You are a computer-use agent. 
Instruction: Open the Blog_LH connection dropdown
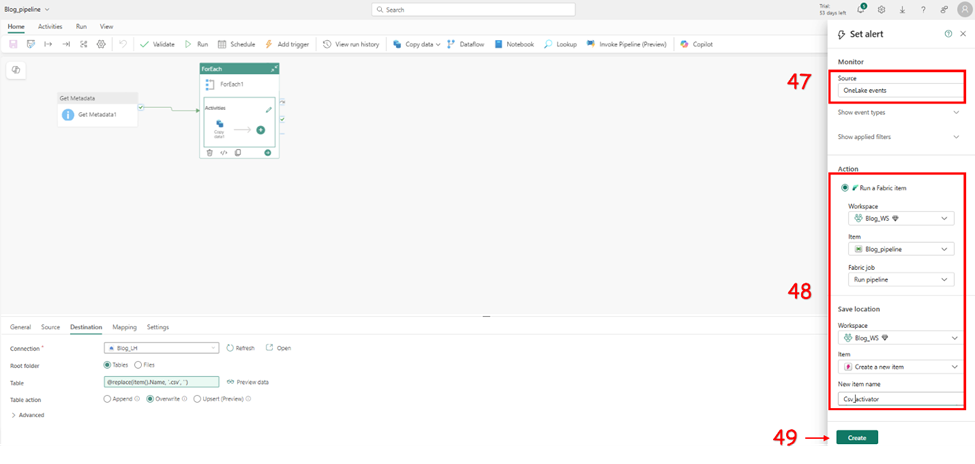tap(162, 348)
